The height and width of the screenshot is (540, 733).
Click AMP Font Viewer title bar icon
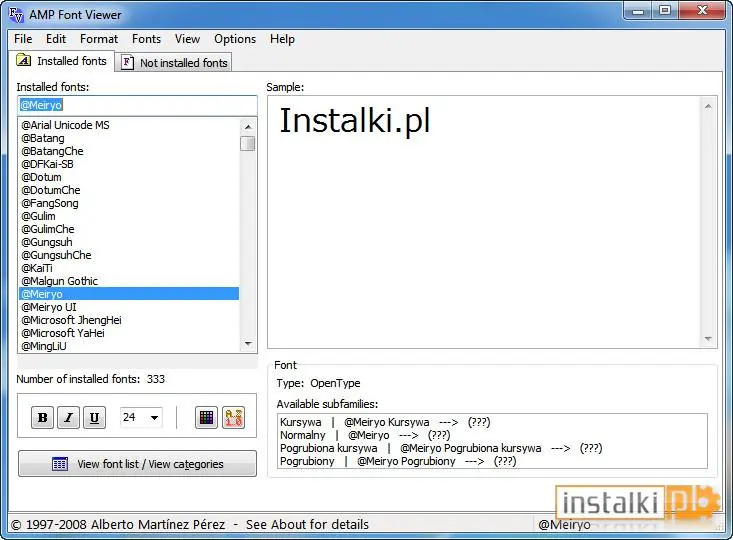coord(16,14)
